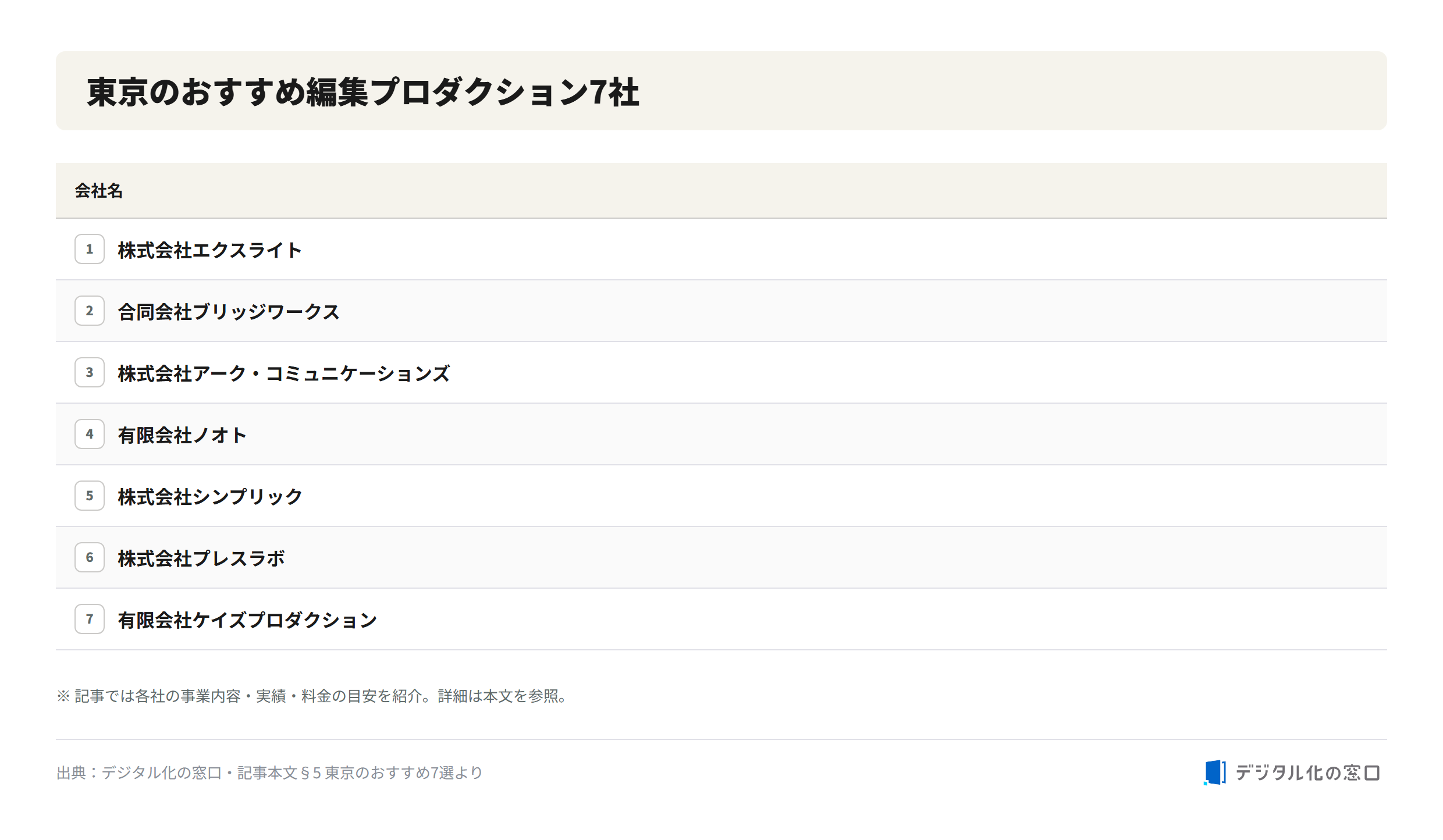The image size is (1443, 840).
Task: Click the number 2 badge icon
Action: tap(90, 311)
